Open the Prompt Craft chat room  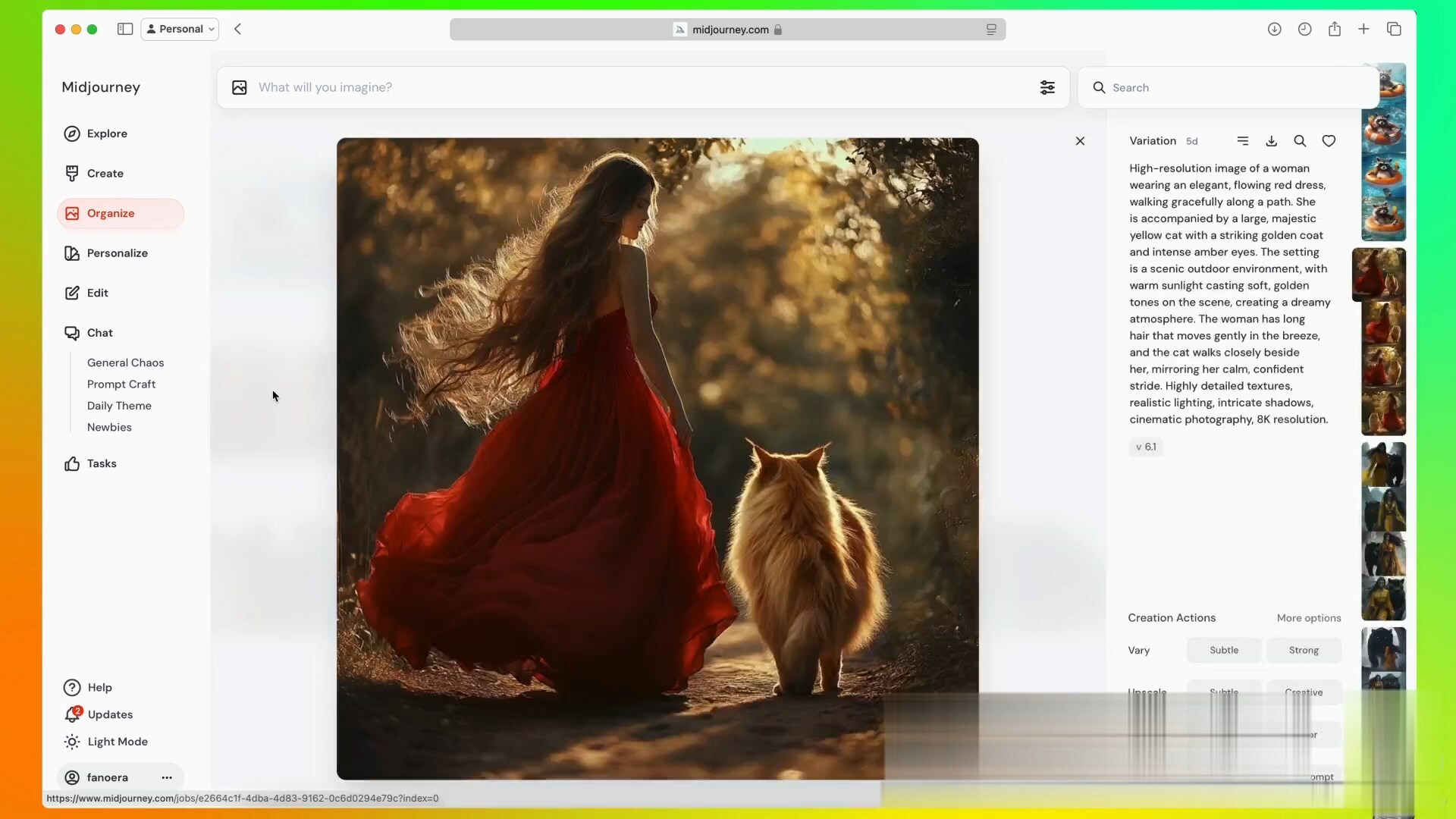(121, 384)
